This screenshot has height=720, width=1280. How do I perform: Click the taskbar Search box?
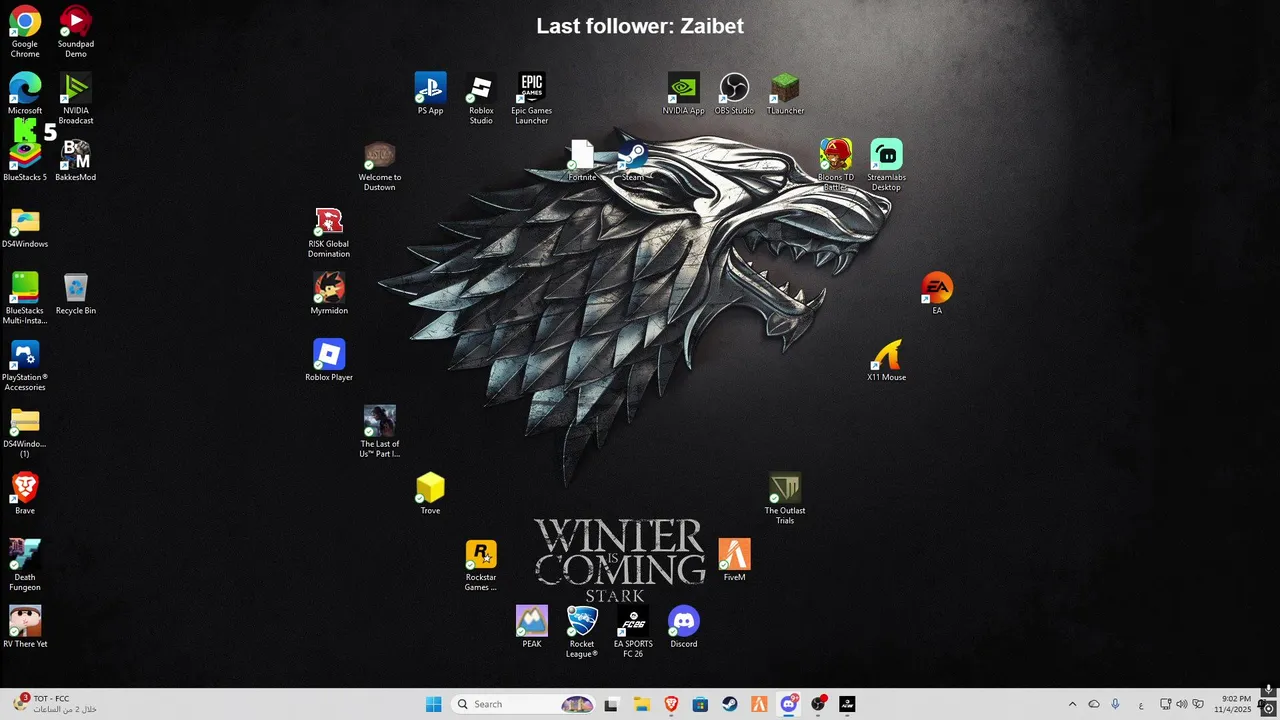523,704
